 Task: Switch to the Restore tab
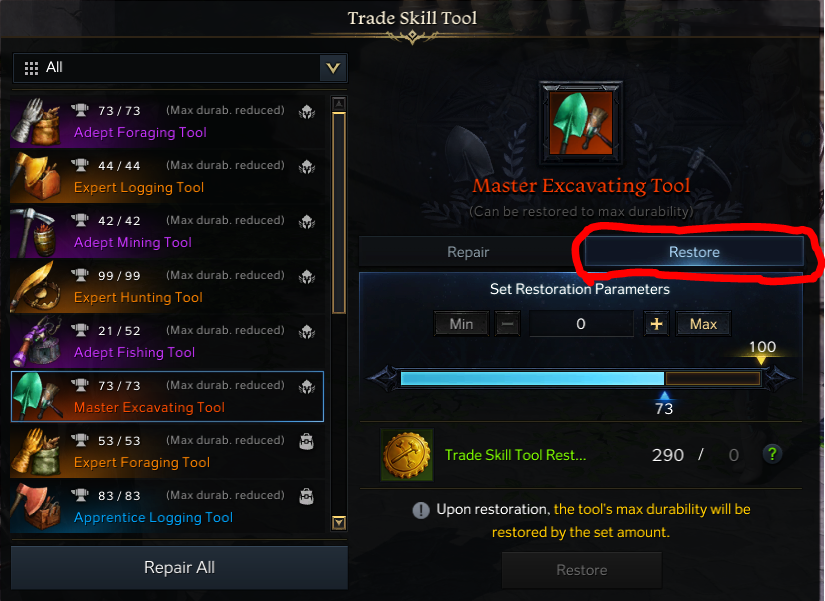(694, 252)
